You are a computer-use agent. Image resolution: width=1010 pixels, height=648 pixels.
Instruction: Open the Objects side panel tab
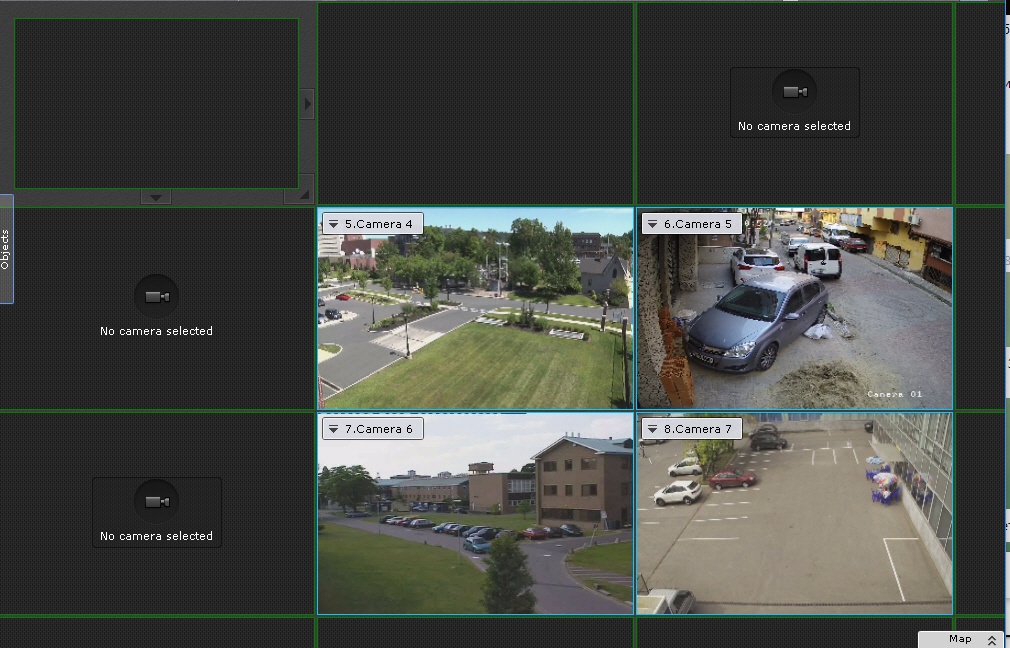[x=6, y=249]
